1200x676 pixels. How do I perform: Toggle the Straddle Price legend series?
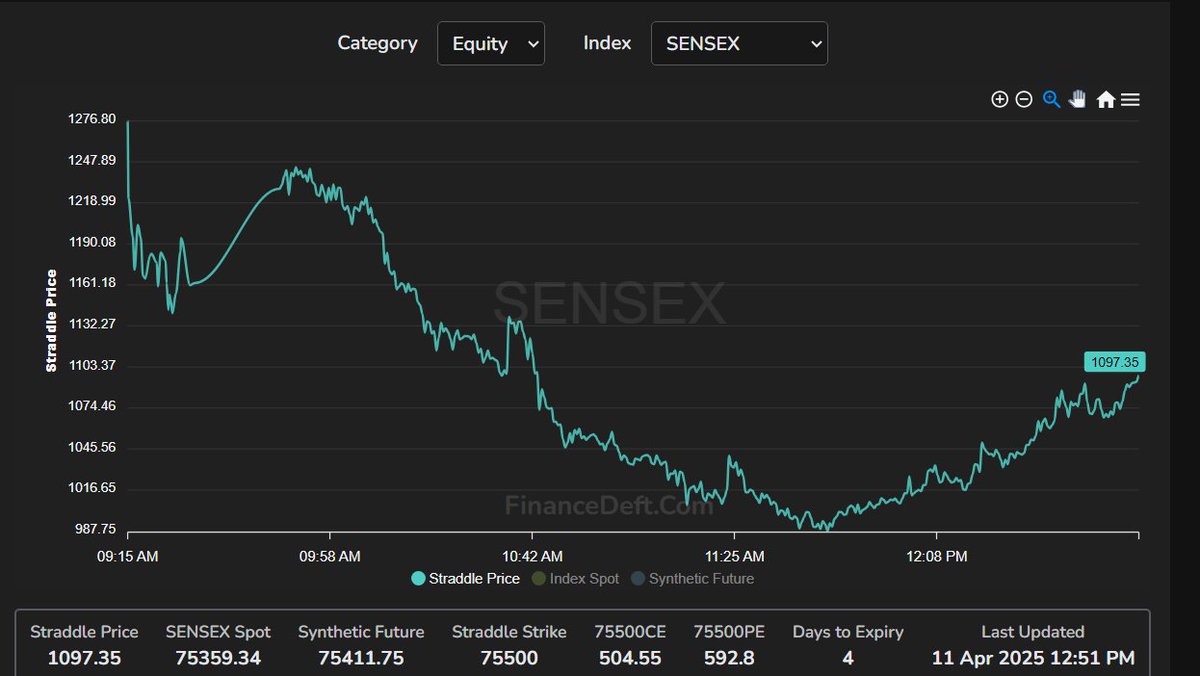pyautogui.click(x=465, y=578)
